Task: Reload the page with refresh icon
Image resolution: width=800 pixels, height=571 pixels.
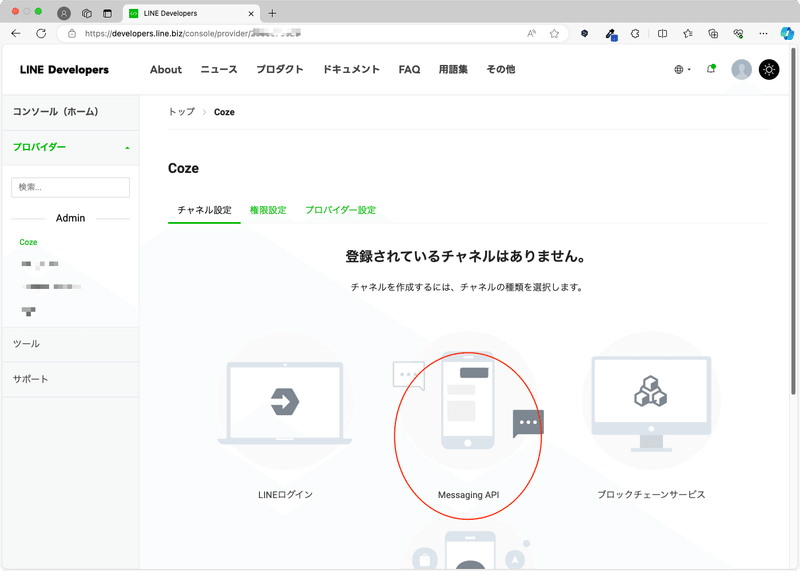Action: pyautogui.click(x=41, y=34)
